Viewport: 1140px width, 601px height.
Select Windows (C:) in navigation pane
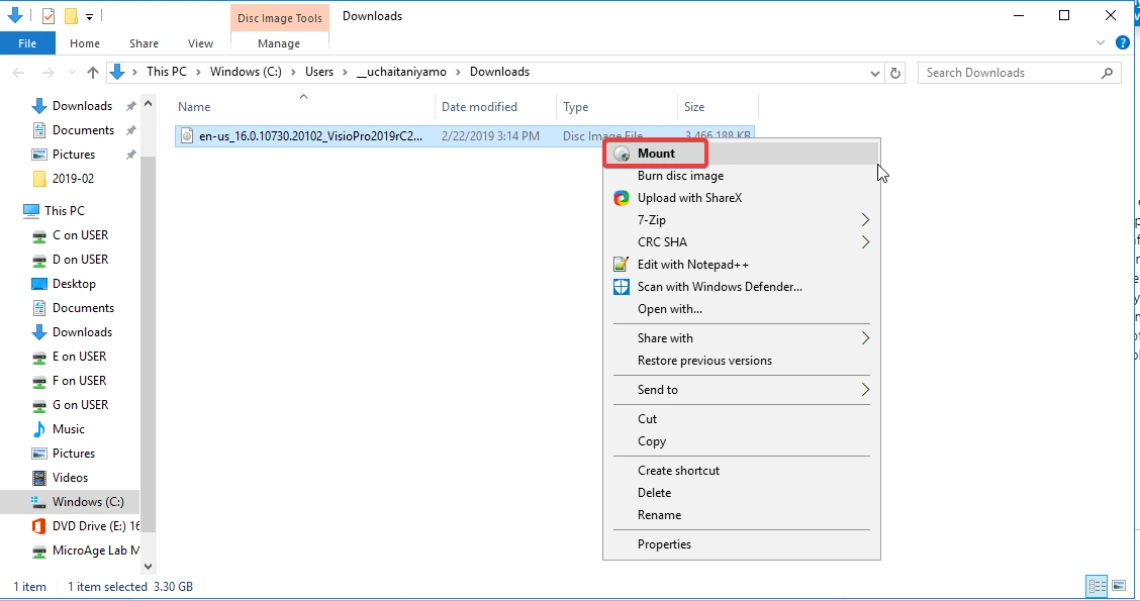tap(70, 502)
